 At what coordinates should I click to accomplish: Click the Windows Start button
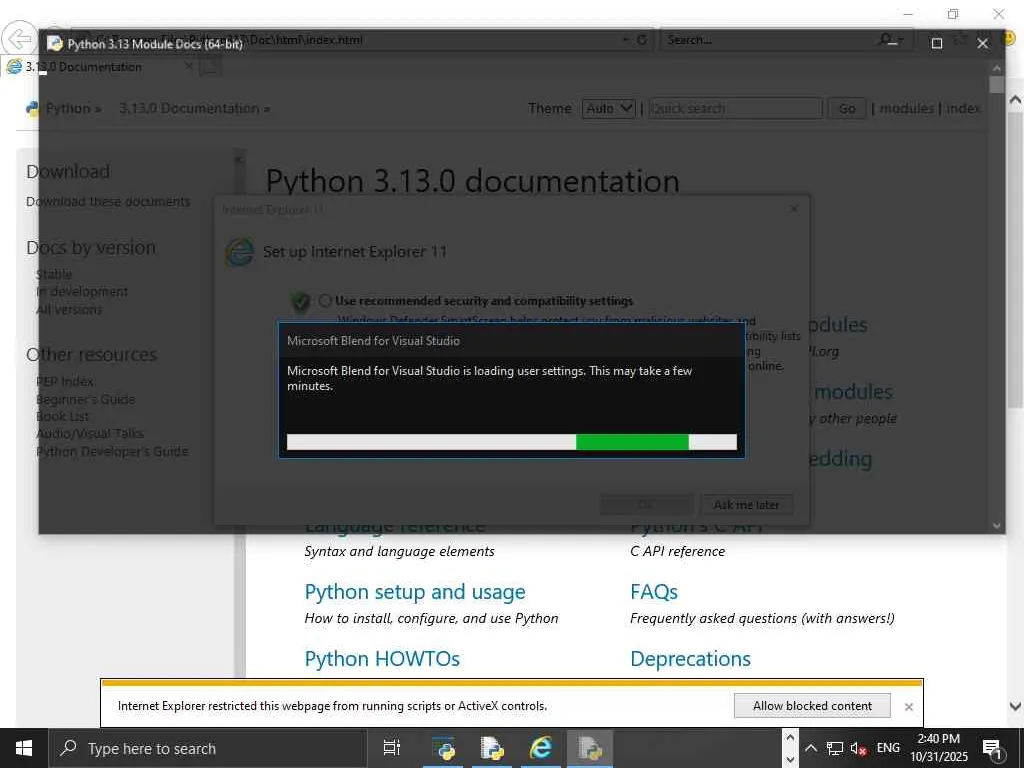(24, 748)
